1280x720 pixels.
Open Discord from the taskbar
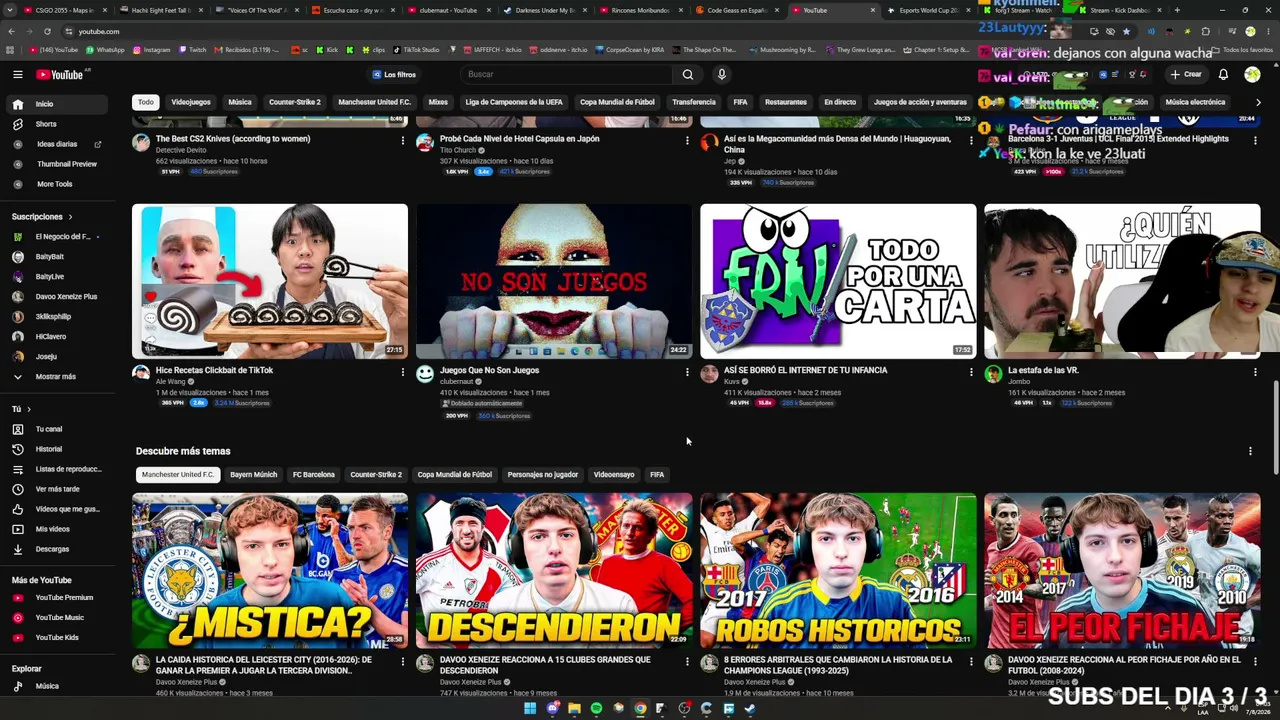[552, 709]
